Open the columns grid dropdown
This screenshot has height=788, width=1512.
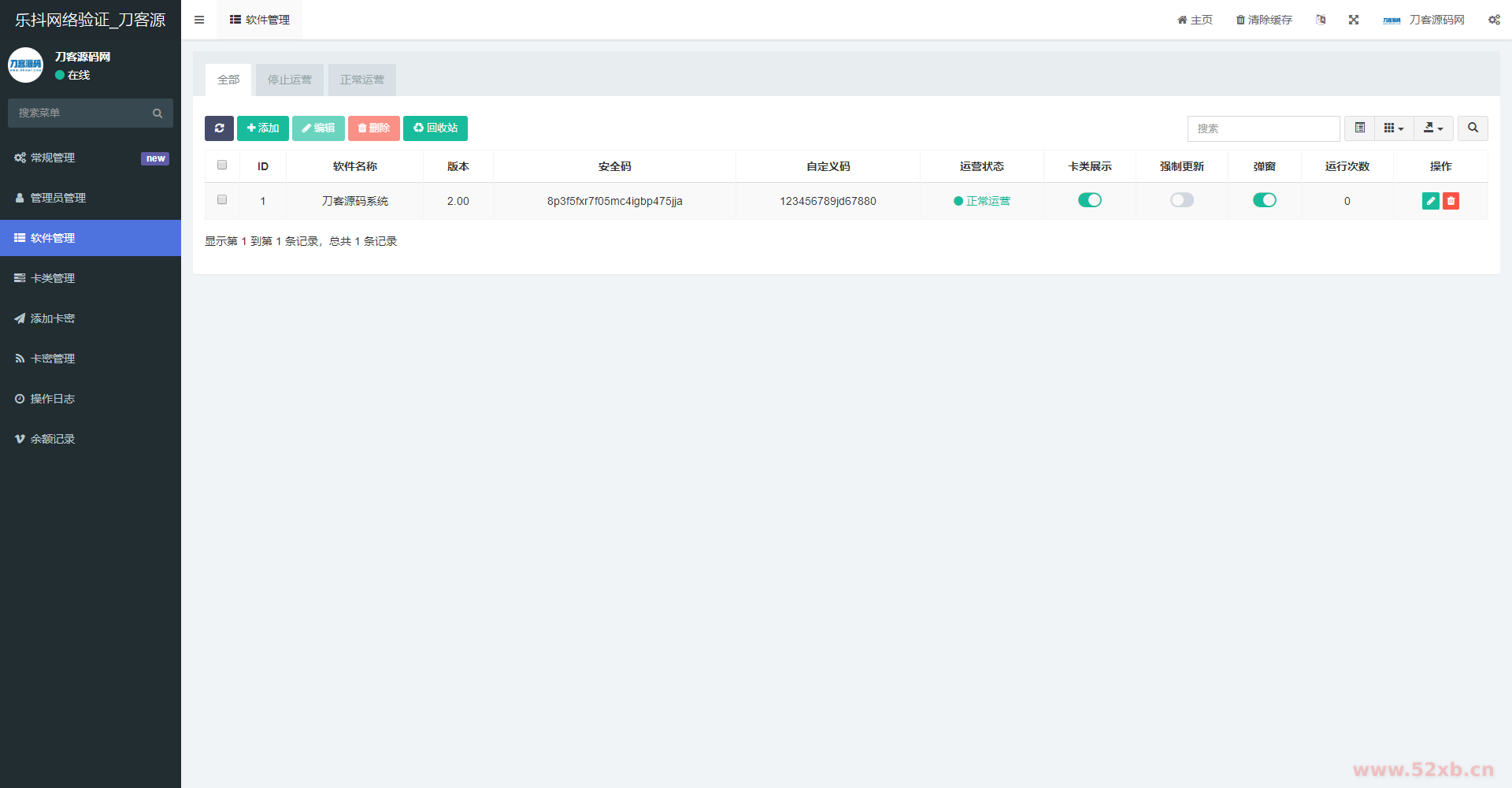coord(1393,128)
